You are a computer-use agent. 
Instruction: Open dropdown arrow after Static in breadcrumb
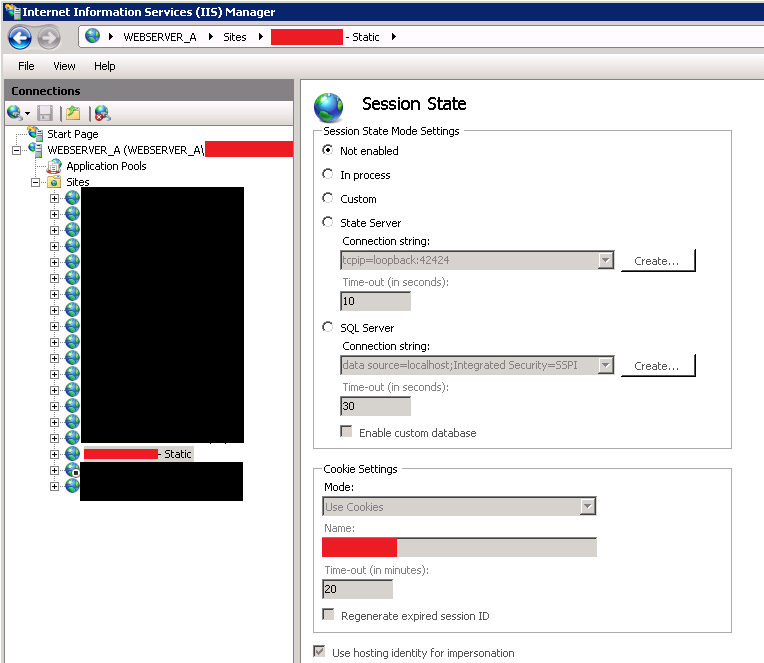click(x=394, y=37)
